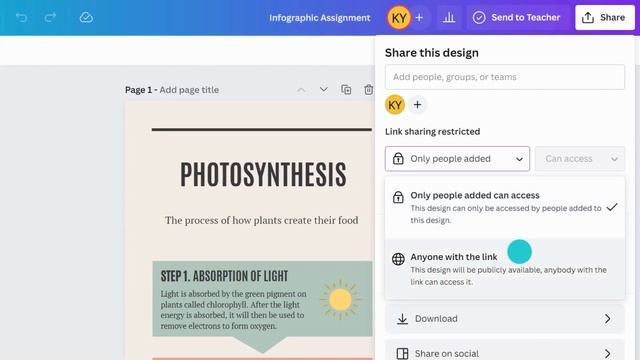Open the Only people added dropdown

pyautogui.click(x=457, y=159)
